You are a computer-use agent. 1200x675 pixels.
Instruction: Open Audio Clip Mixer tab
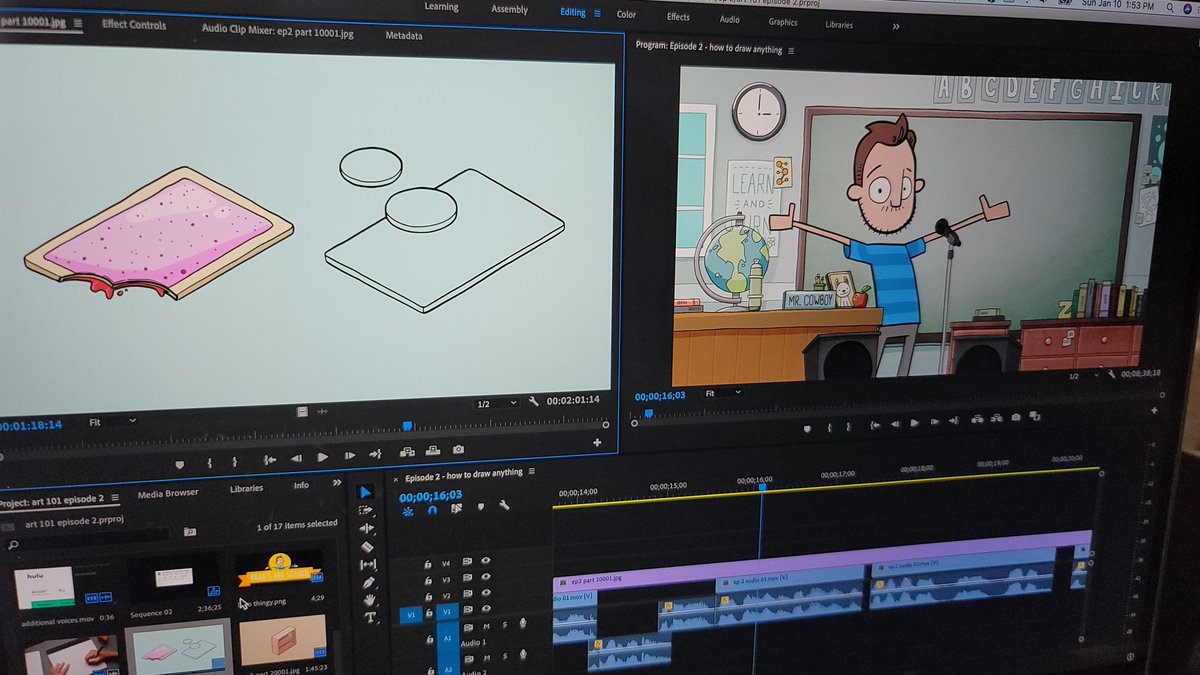pyautogui.click(x=277, y=31)
